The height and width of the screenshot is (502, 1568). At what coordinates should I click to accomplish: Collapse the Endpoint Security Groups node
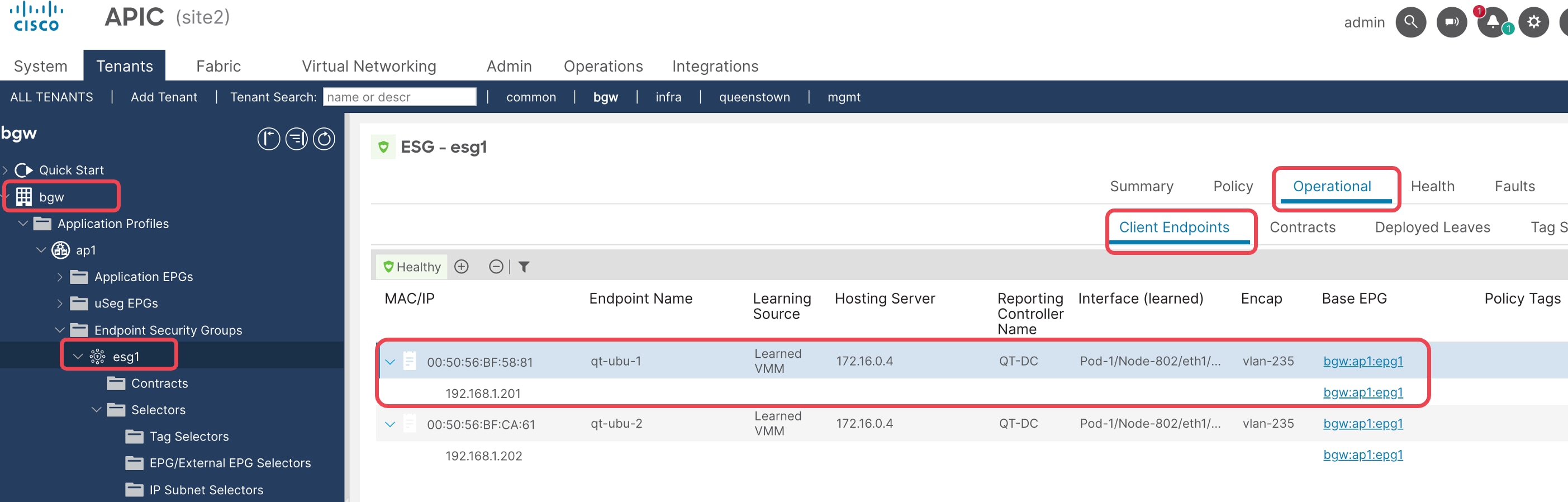(x=60, y=330)
